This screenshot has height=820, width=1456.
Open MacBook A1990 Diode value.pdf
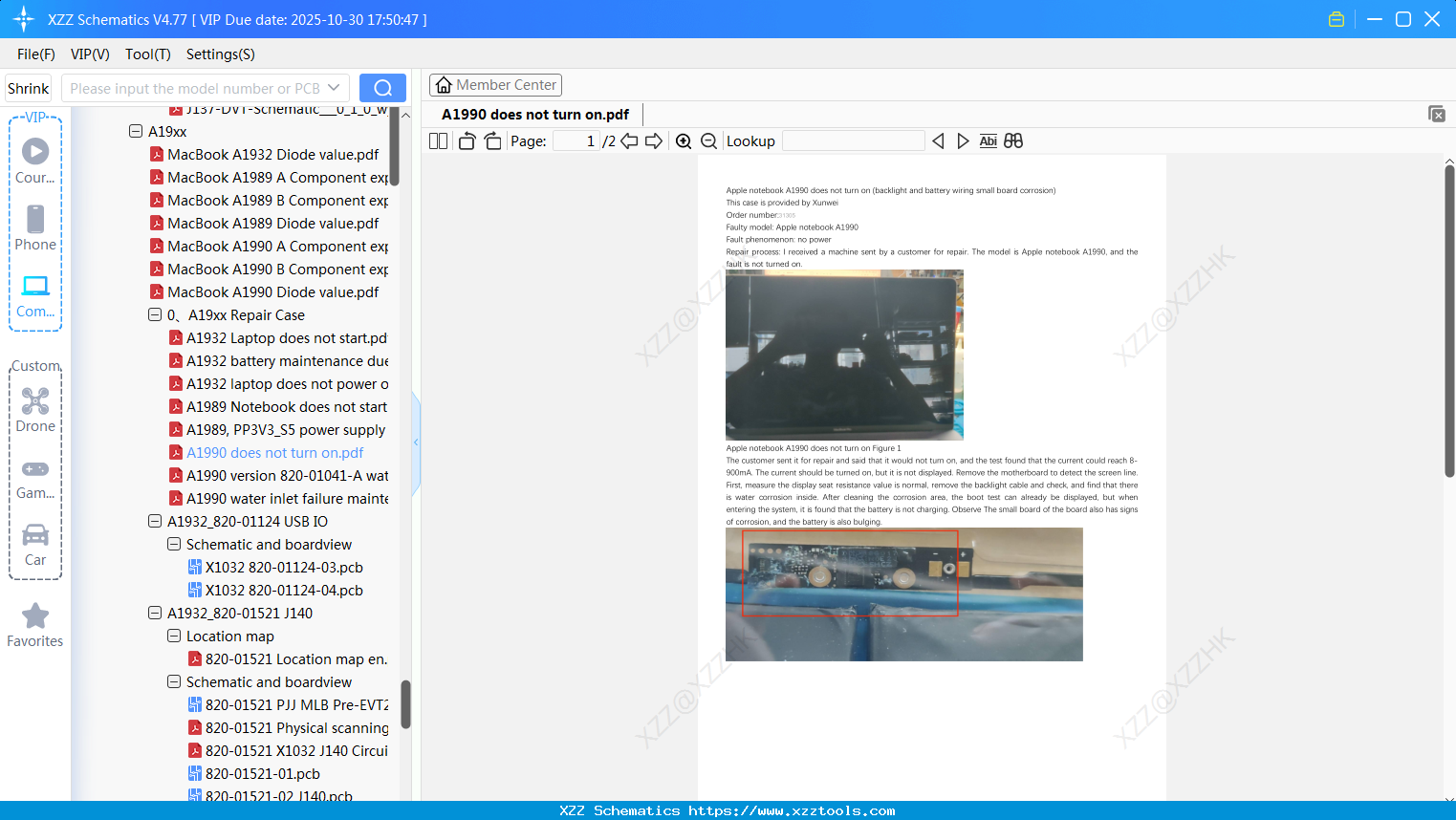(x=272, y=291)
